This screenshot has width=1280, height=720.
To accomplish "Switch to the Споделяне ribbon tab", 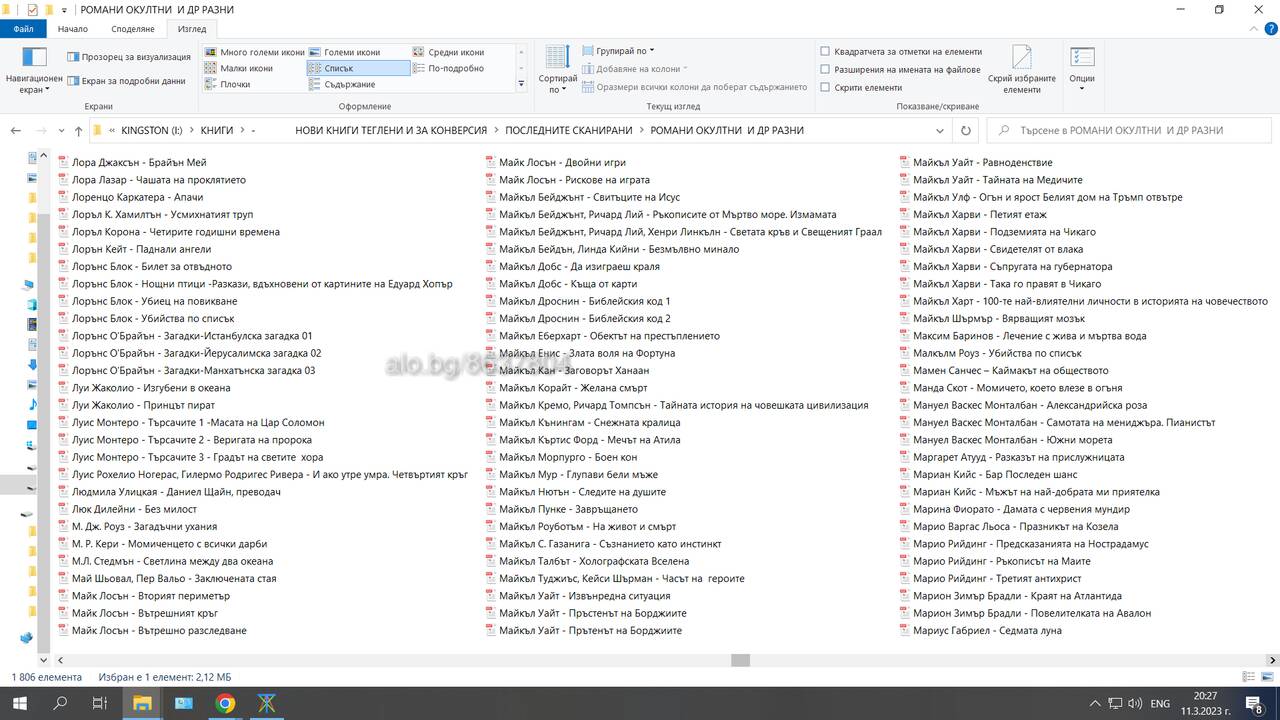I will coord(132,29).
